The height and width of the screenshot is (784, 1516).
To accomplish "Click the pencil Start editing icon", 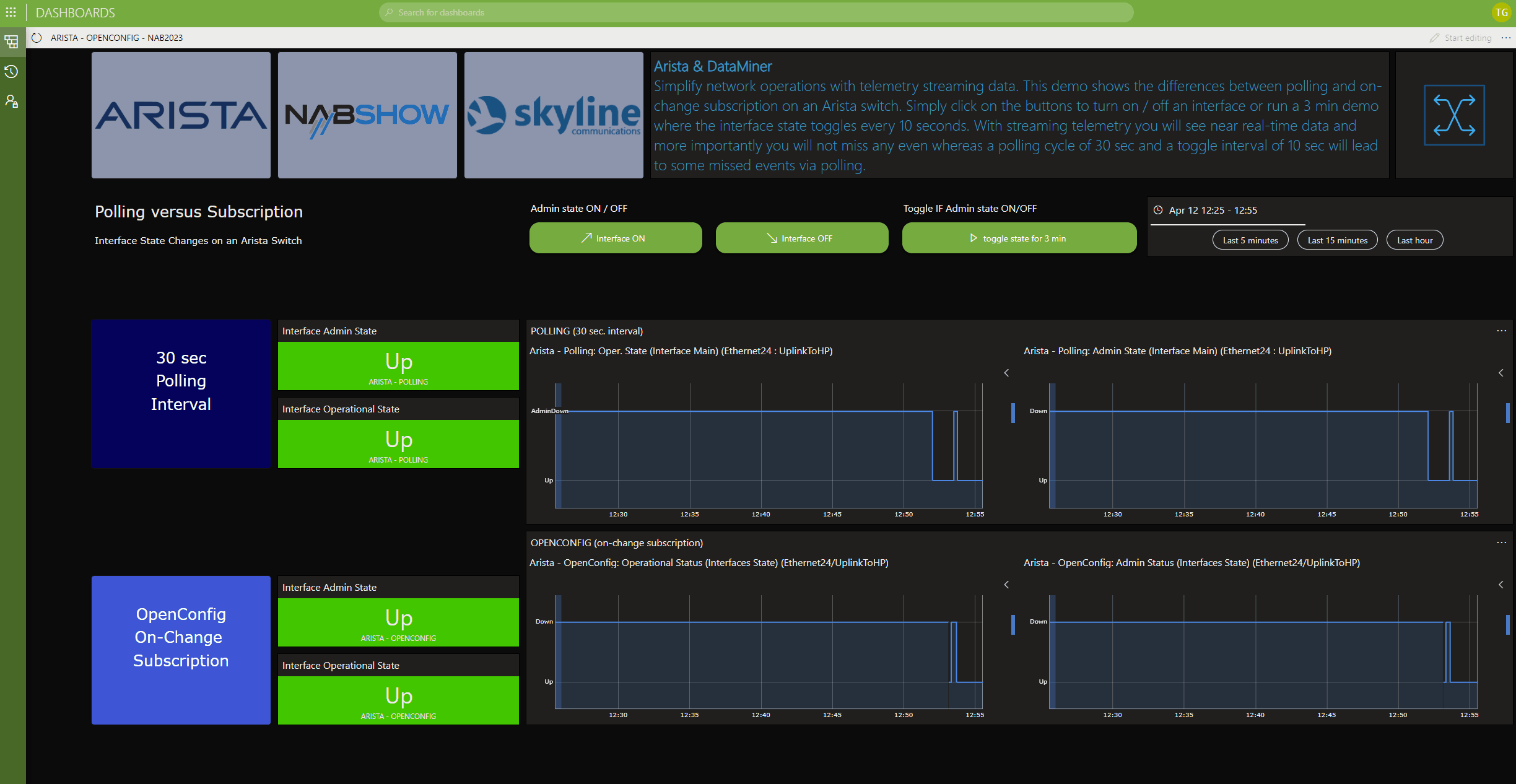I will click(1434, 38).
